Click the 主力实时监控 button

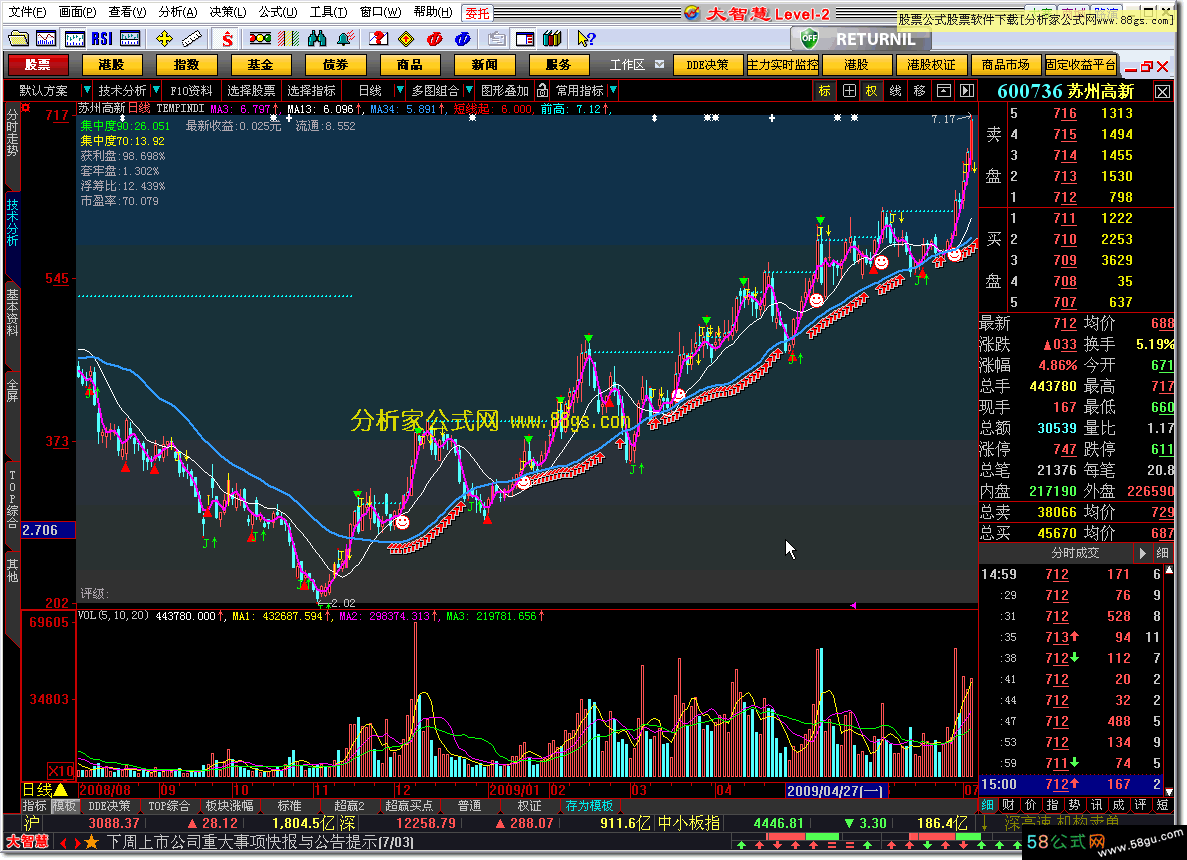click(x=783, y=65)
